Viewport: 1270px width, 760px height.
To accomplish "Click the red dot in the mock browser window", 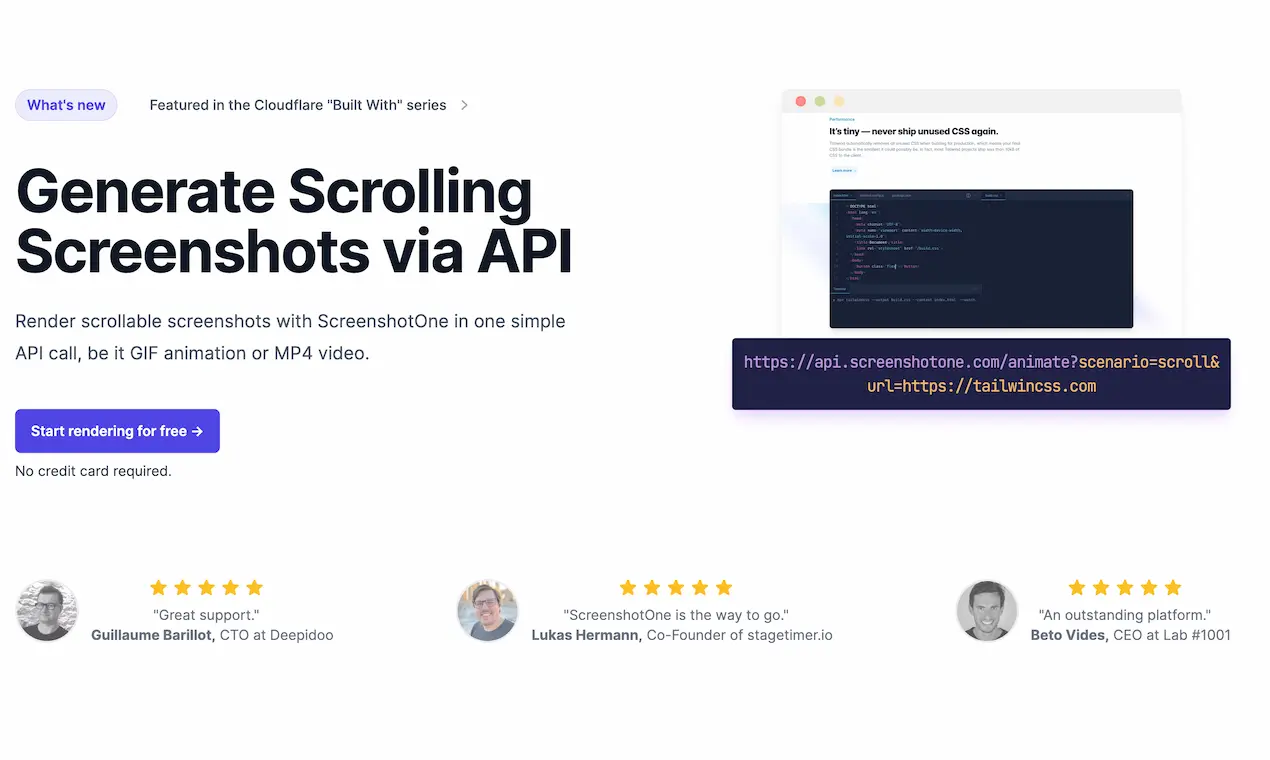I will [800, 101].
